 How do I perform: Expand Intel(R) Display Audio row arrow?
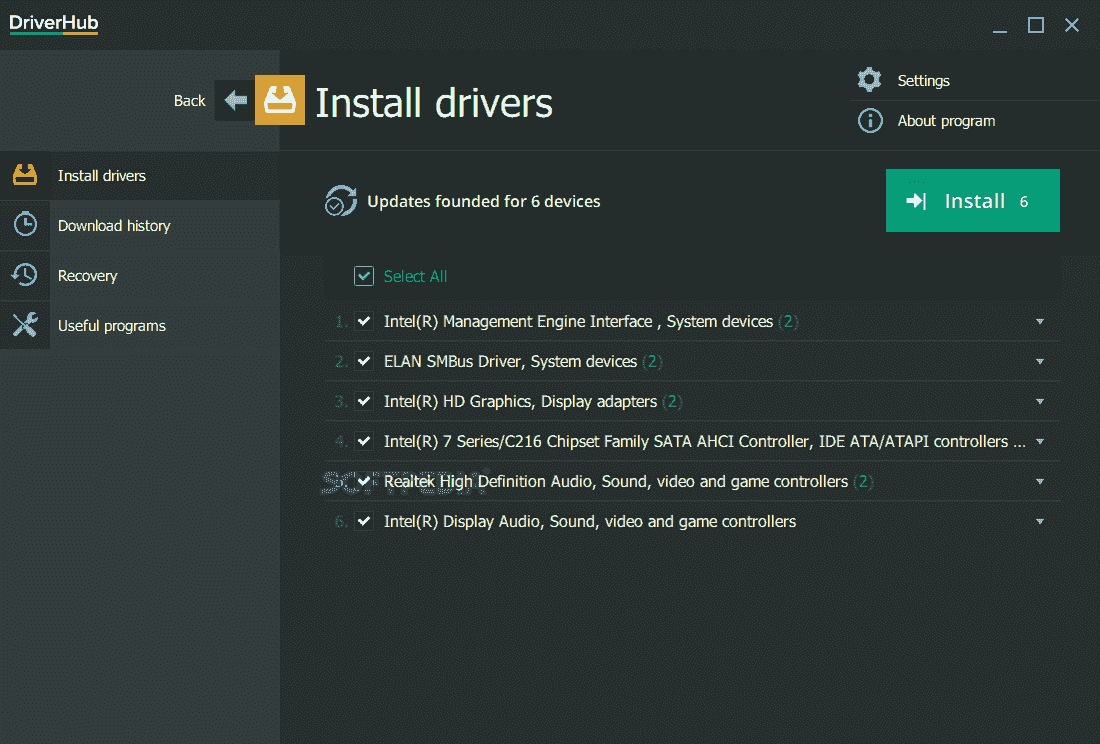(1040, 521)
